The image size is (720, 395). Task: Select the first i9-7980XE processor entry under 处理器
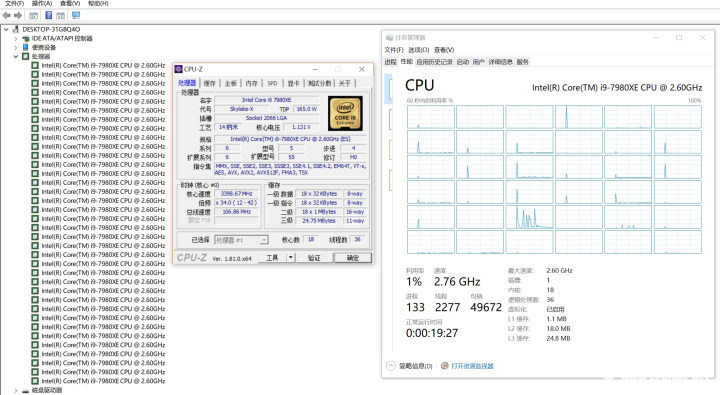pyautogui.click(x=103, y=66)
